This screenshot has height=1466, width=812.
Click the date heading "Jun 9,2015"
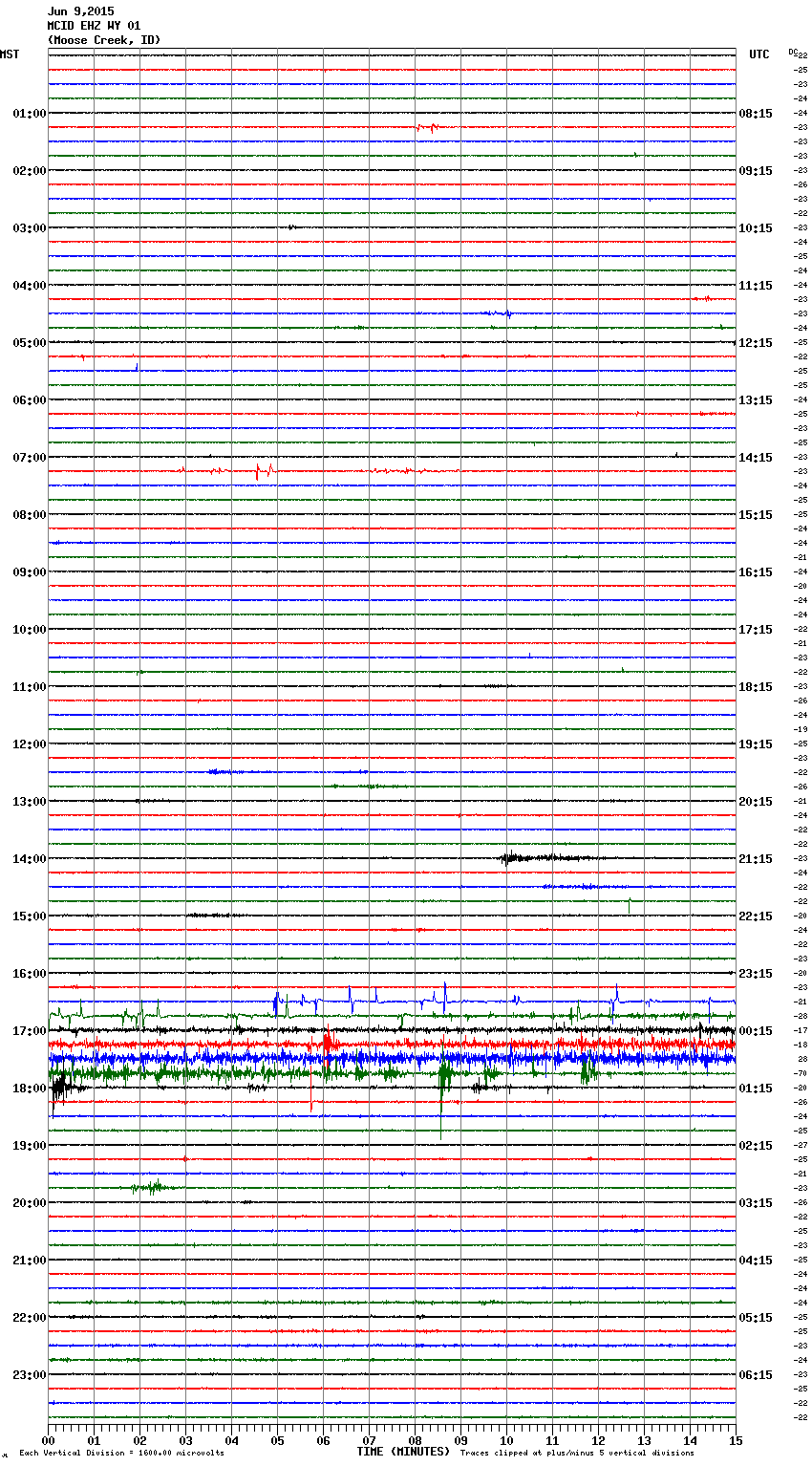click(80, 12)
